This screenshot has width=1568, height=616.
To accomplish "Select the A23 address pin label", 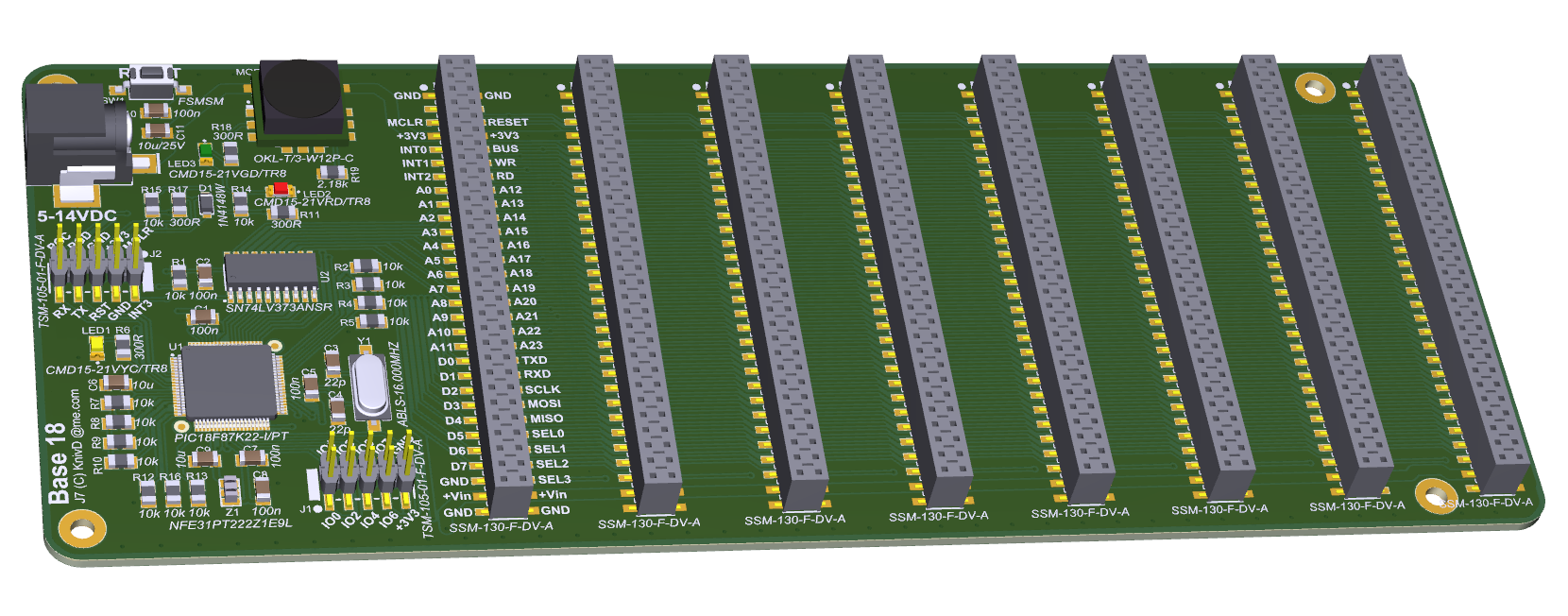I will (x=532, y=346).
